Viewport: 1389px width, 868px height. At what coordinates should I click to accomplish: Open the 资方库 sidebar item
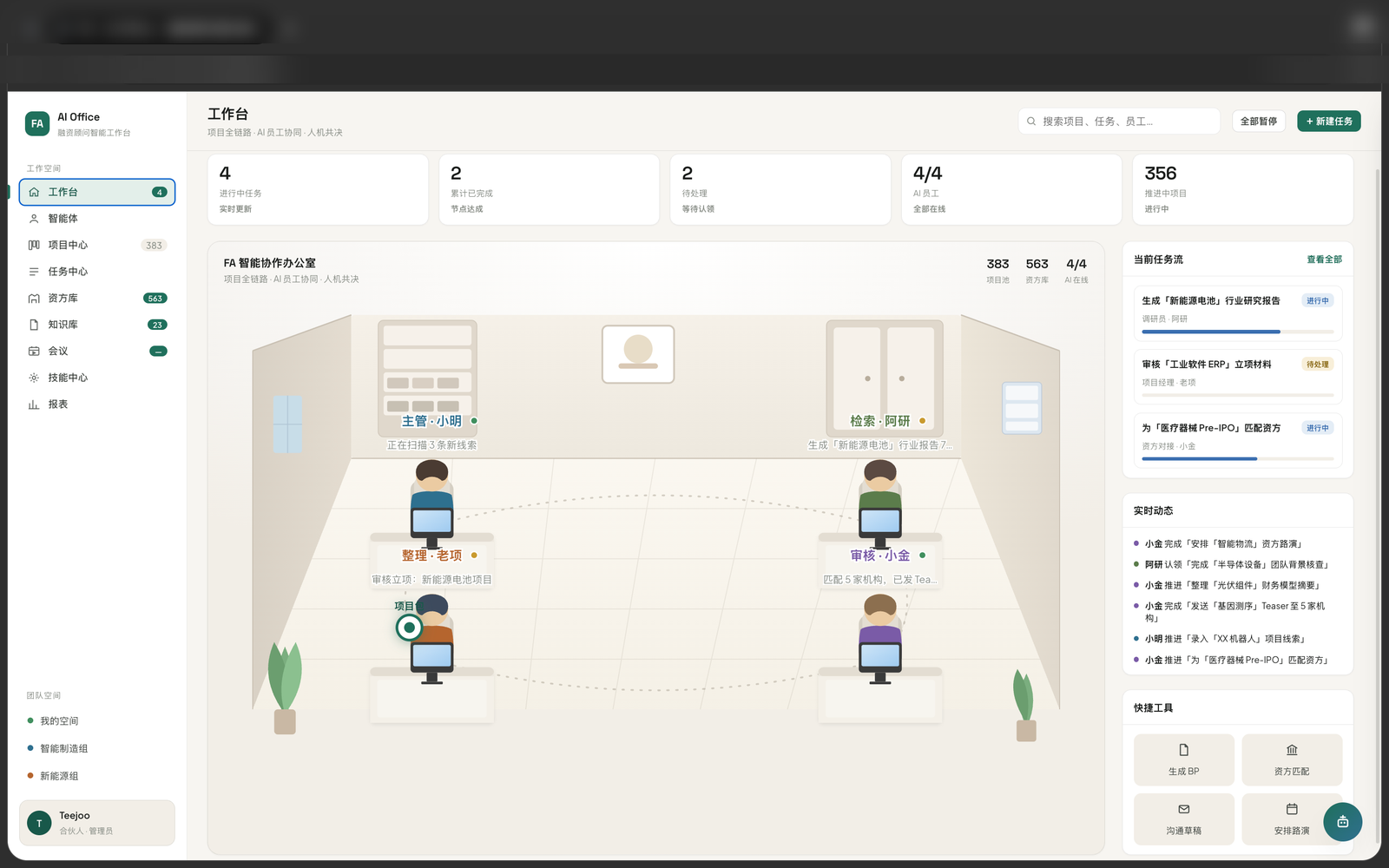(97, 299)
